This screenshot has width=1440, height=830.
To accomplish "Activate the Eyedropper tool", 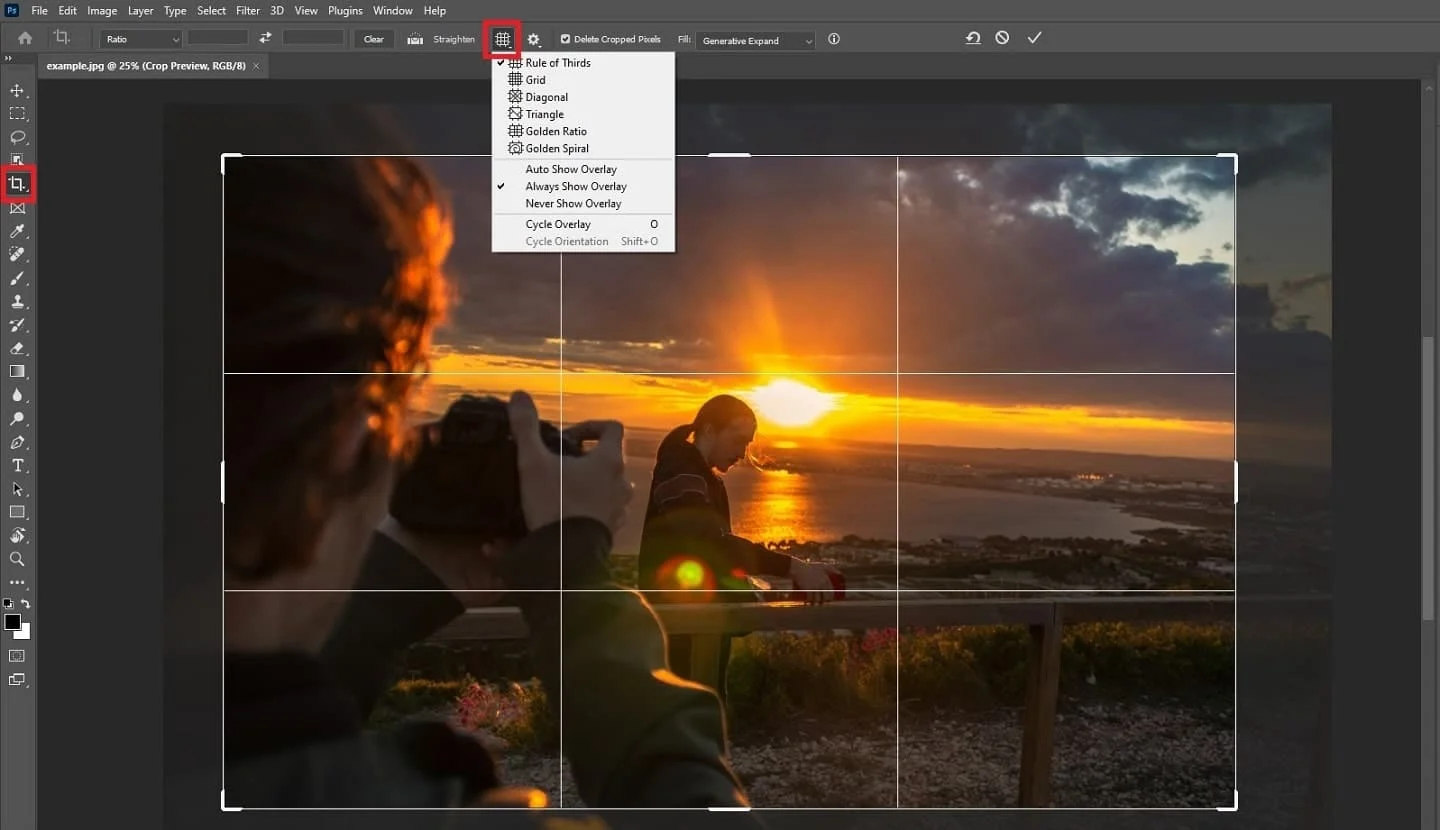I will point(17,231).
